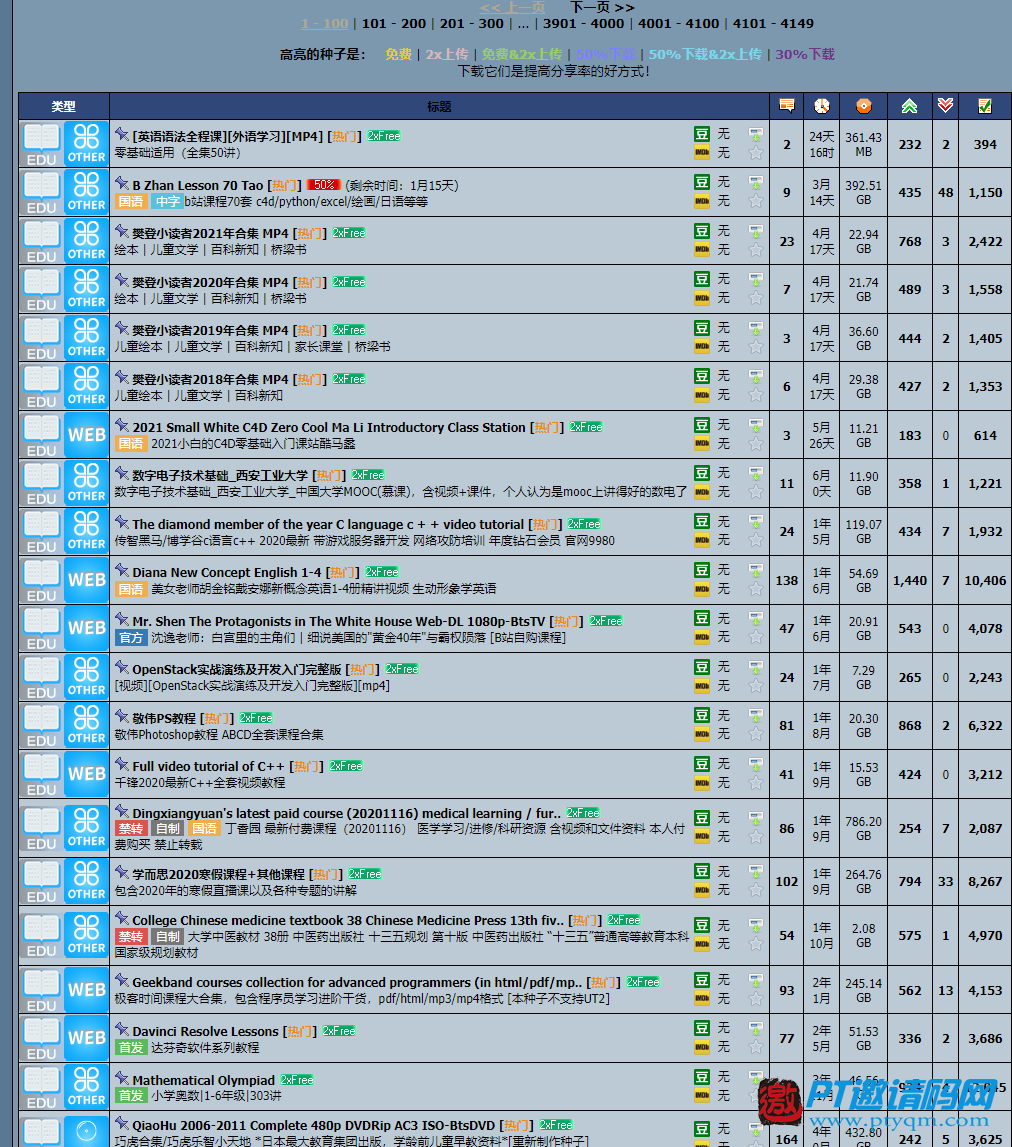Sort by snatched checkmark header icon

985,106
